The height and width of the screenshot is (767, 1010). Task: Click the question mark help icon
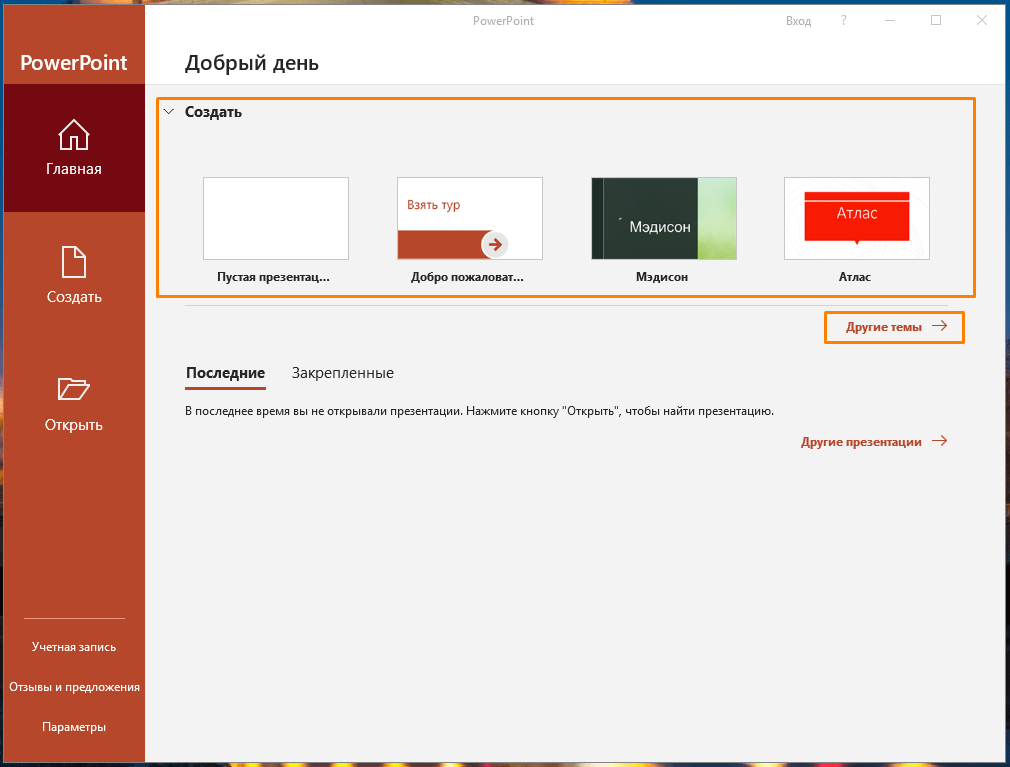pyautogui.click(x=843, y=21)
